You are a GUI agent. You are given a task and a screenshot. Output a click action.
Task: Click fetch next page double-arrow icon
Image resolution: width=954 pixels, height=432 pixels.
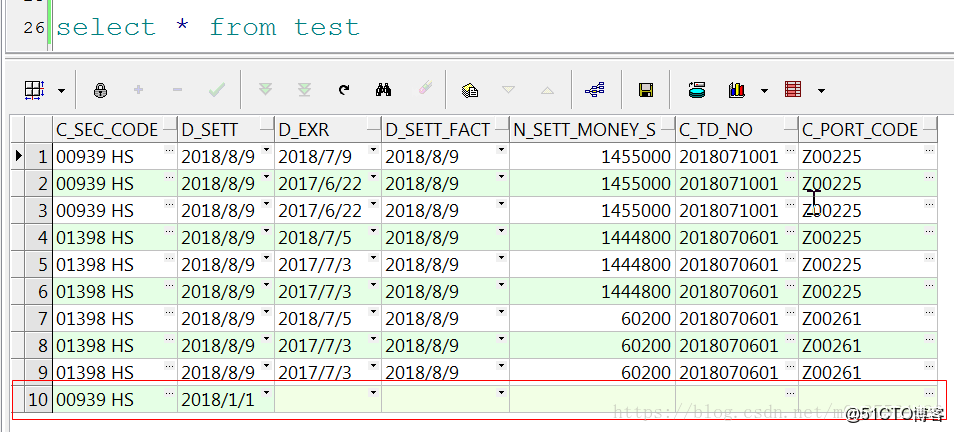click(265, 90)
